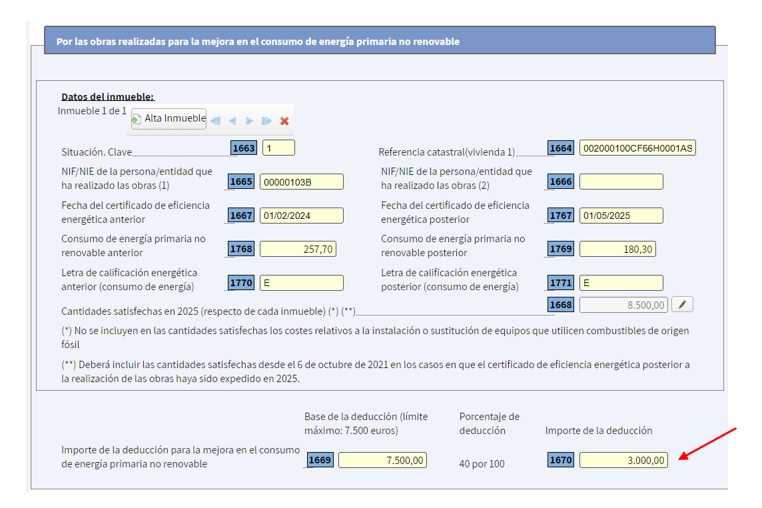Edit the fecha certificado posterior field 1767
Screen dimensions: 762x508
620,215
